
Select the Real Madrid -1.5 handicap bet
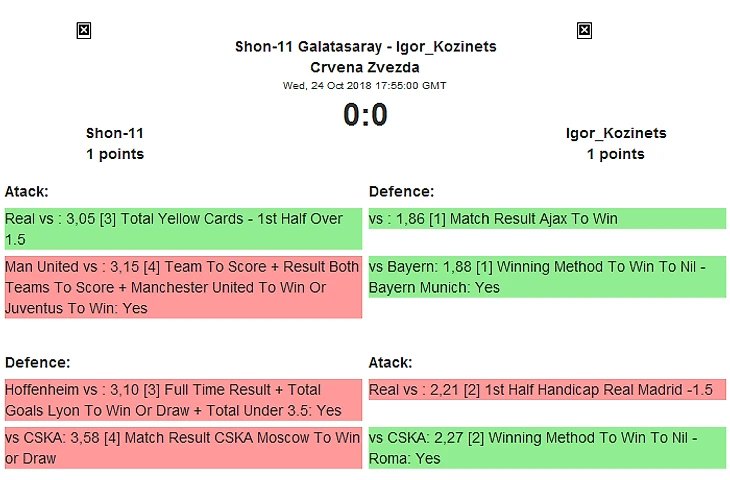[x=546, y=390]
